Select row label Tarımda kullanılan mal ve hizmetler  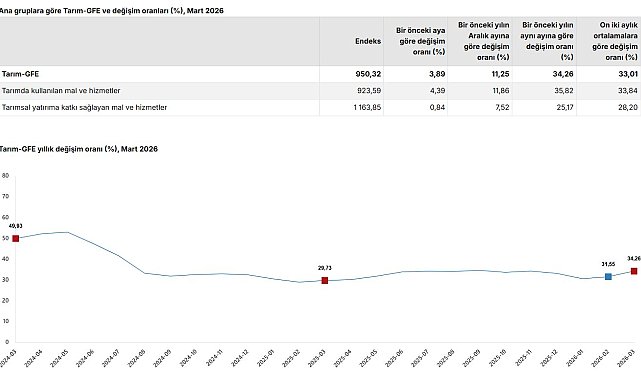pos(61,91)
